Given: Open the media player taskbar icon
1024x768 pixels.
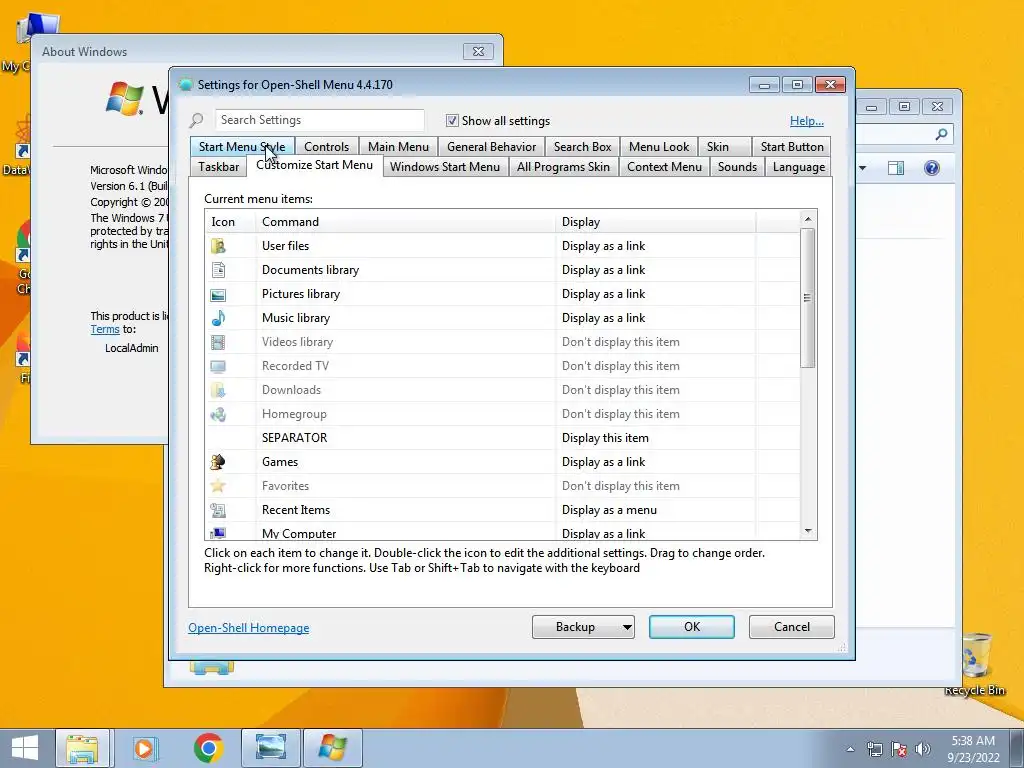Looking at the screenshot, I should point(144,748).
